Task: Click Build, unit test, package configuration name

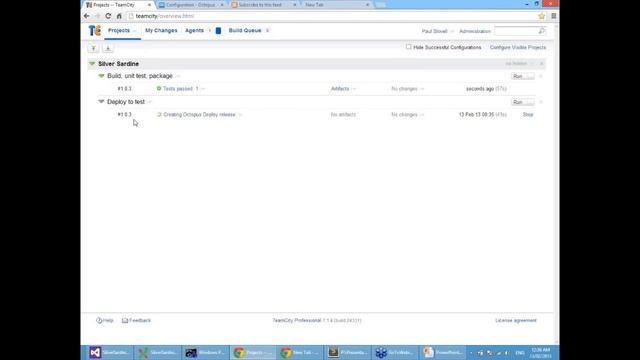Action: pos(140,76)
